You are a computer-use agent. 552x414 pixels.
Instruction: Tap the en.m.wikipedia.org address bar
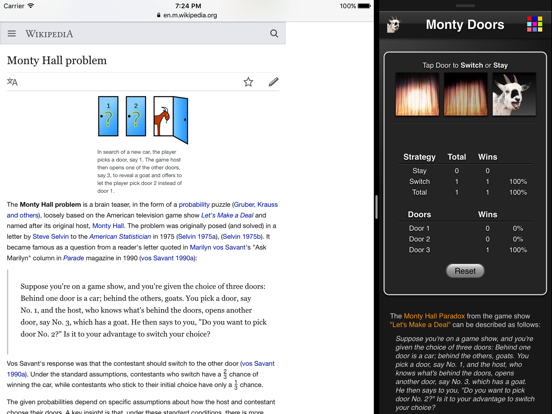(187, 15)
